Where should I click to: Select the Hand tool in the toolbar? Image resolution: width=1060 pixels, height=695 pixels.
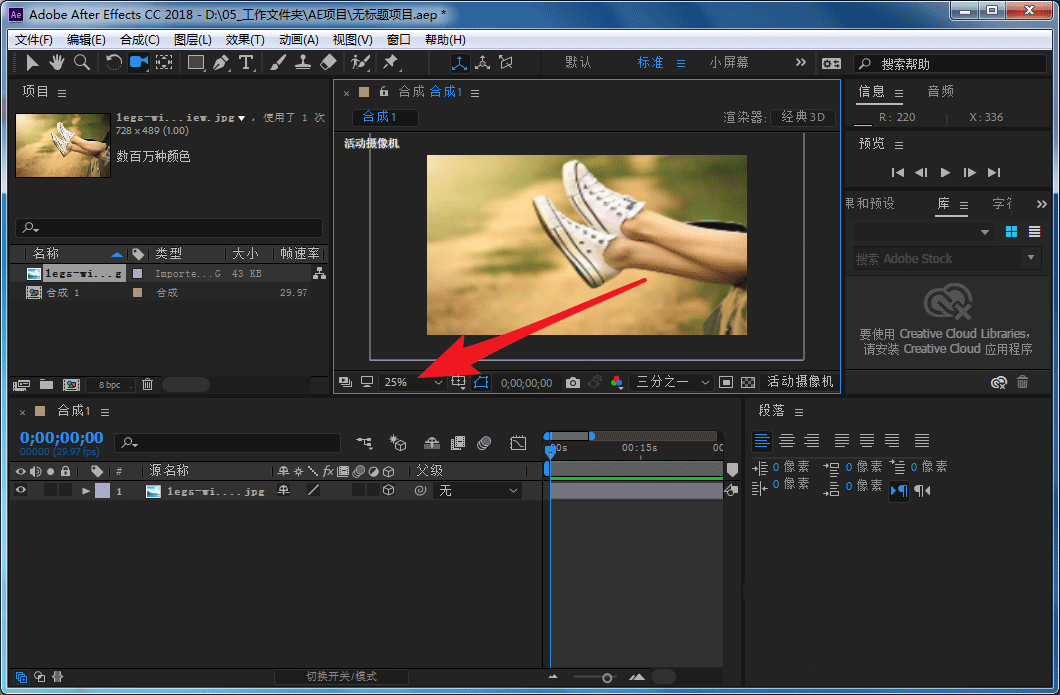(x=57, y=62)
